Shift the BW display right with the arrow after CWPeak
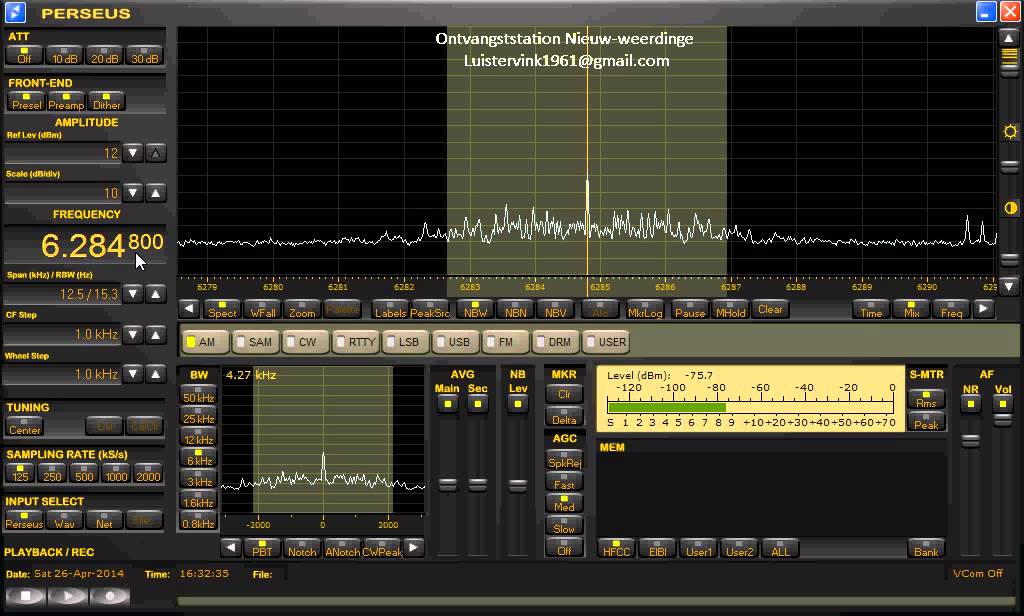The width and height of the screenshot is (1024, 616). click(x=413, y=547)
